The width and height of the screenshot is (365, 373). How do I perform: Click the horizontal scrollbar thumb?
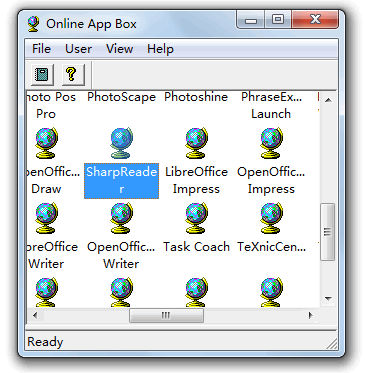click(x=166, y=315)
